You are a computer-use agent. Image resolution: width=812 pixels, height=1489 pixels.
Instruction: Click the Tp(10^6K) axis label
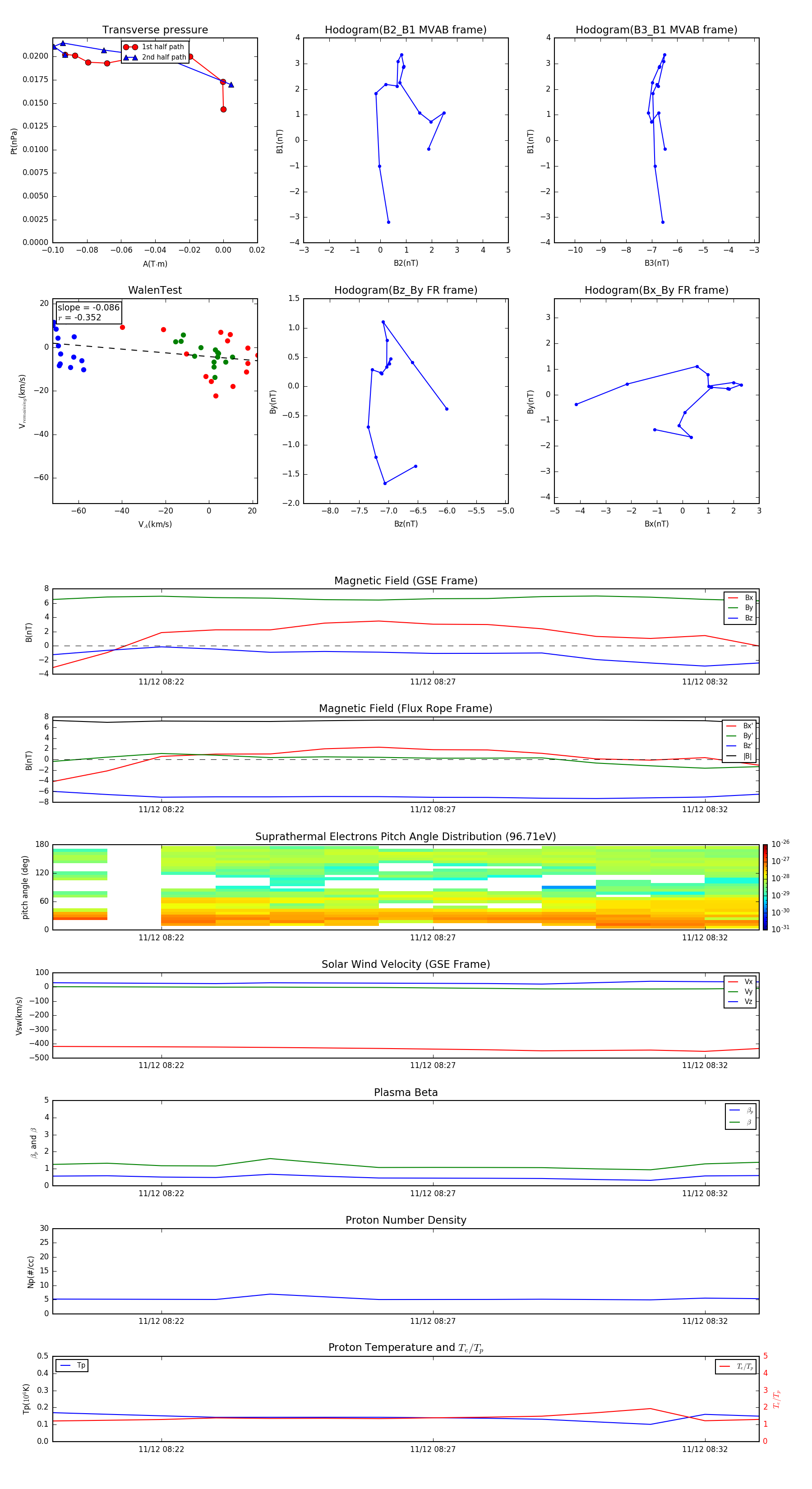click(26, 1399)
